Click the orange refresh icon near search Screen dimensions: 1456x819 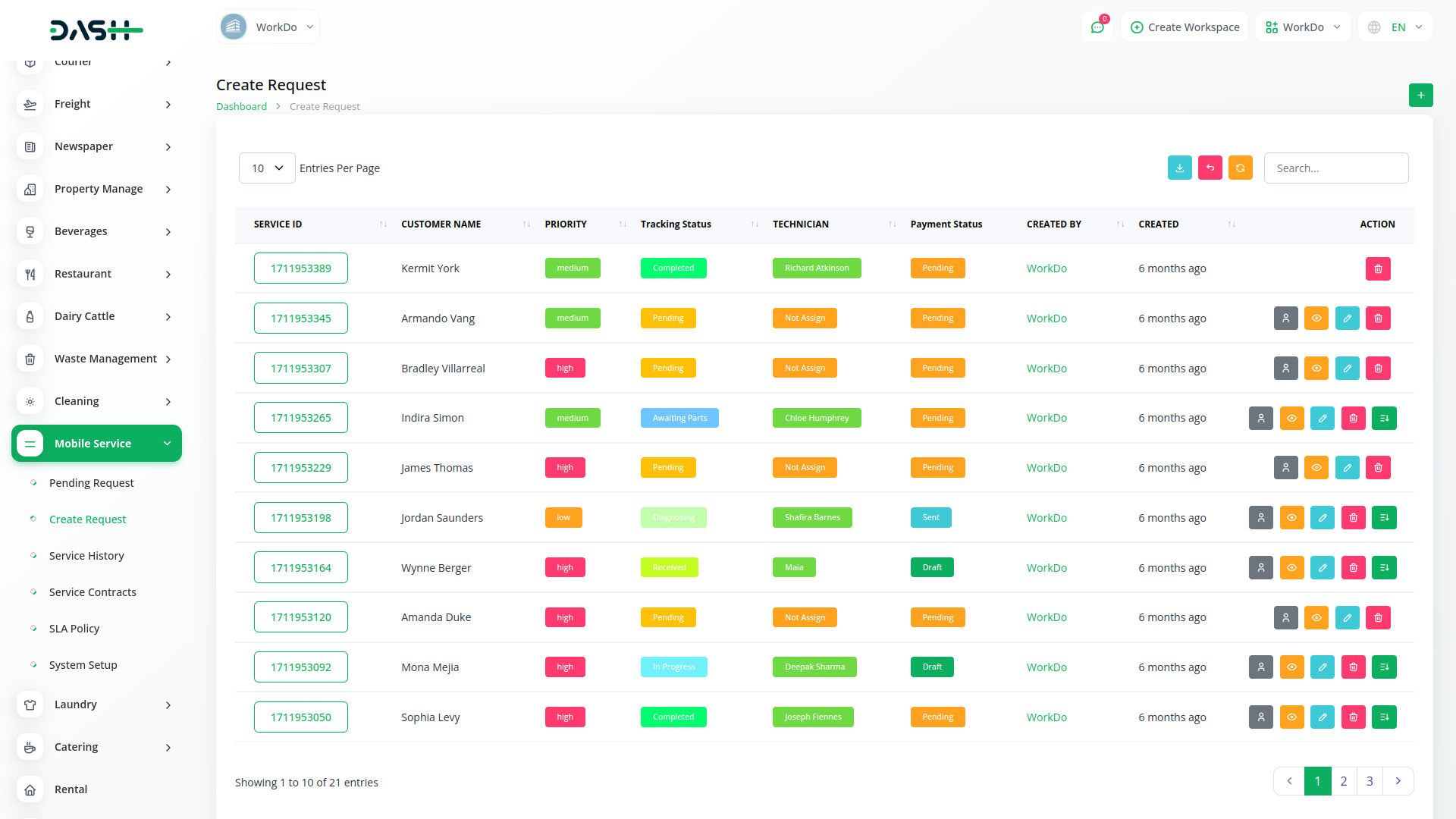coord(1240,168)
